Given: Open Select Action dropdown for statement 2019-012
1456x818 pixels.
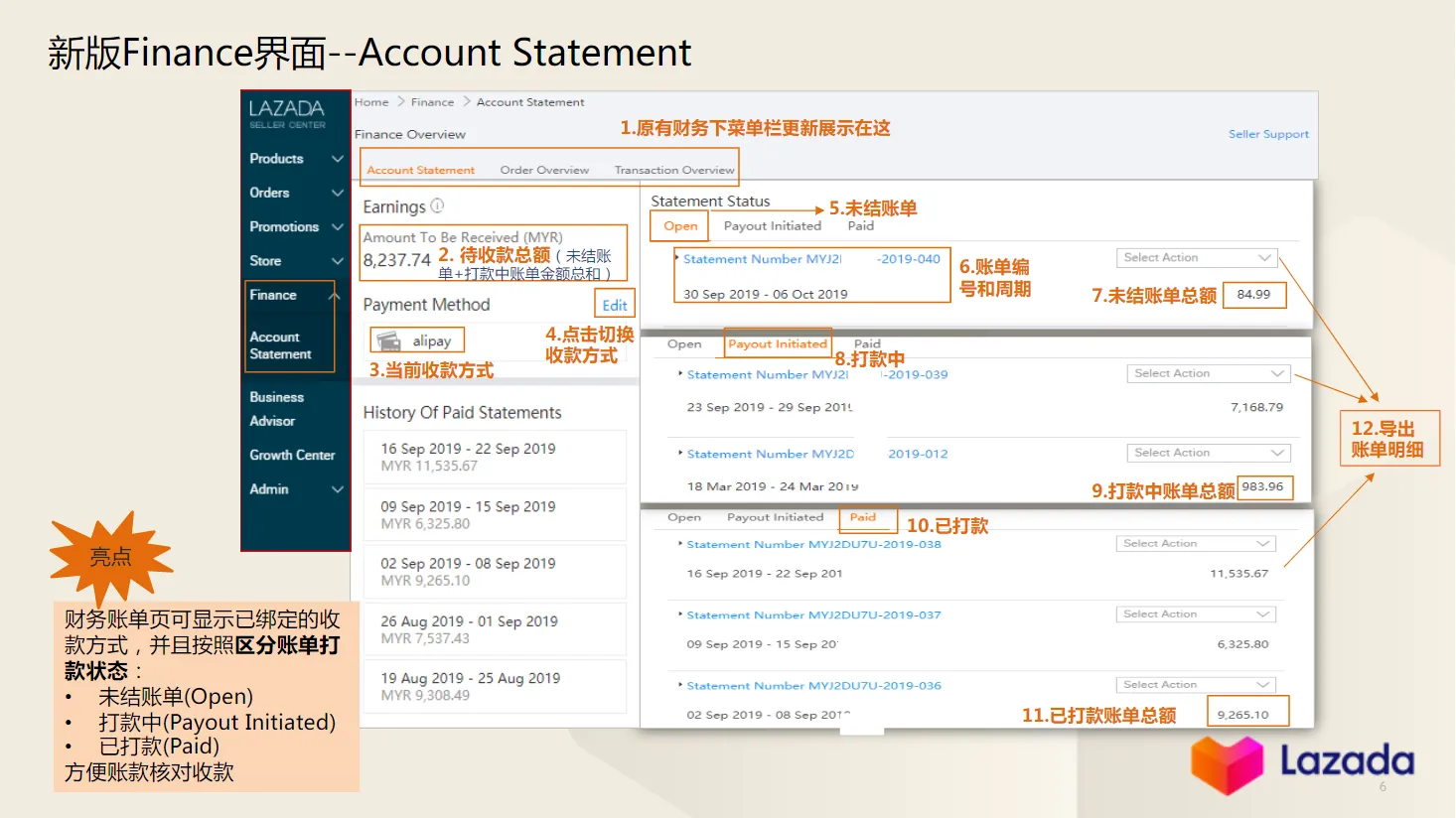Looking at the screenshot, I should pyautogui.click(x=1208, y=453).
